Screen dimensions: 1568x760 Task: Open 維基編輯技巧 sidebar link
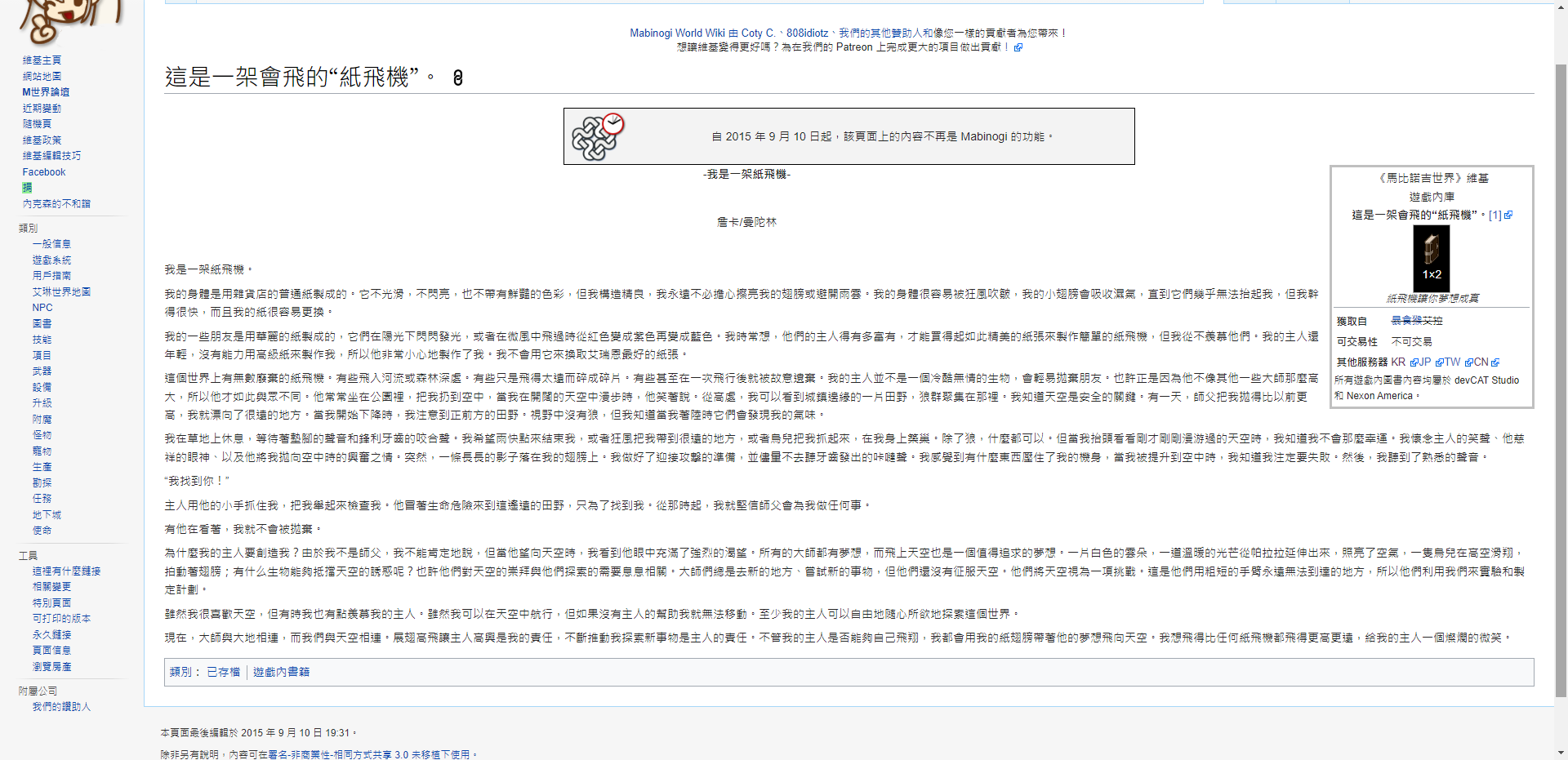pyautogui.click(x=51, y=156)
